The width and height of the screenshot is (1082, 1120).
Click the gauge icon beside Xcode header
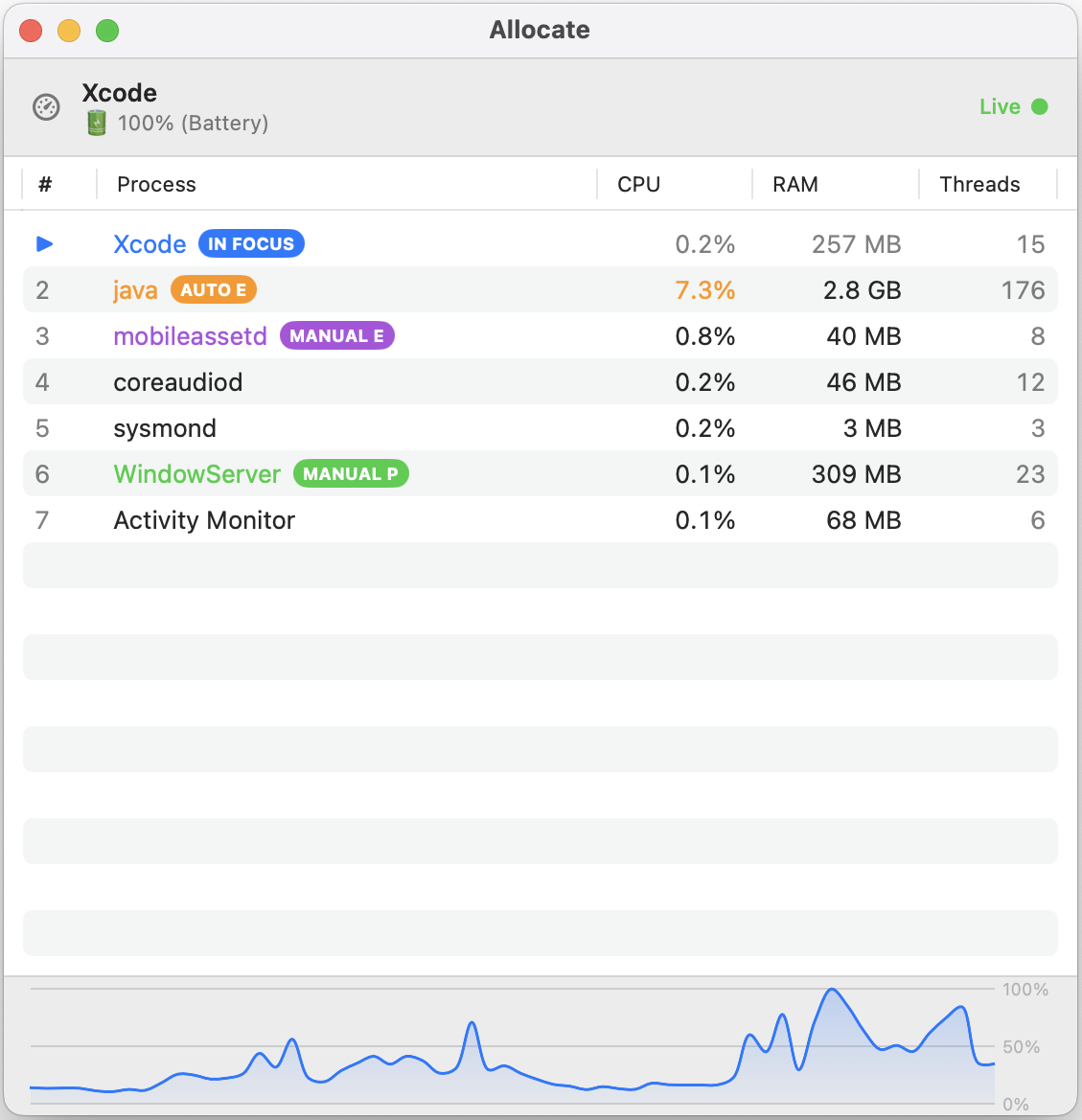tap(46, 107)
